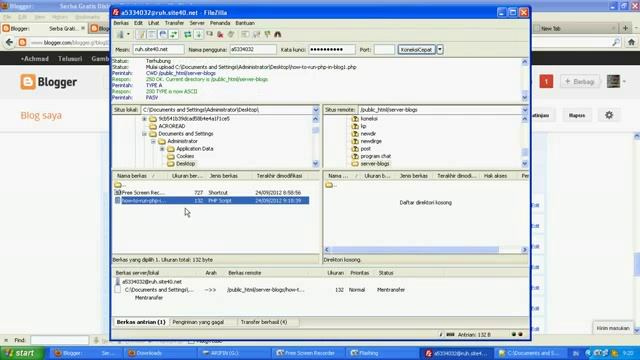Click the Blogger logo in browser window
The width and height of the screenshot is (640, 360).
point(49,82)
